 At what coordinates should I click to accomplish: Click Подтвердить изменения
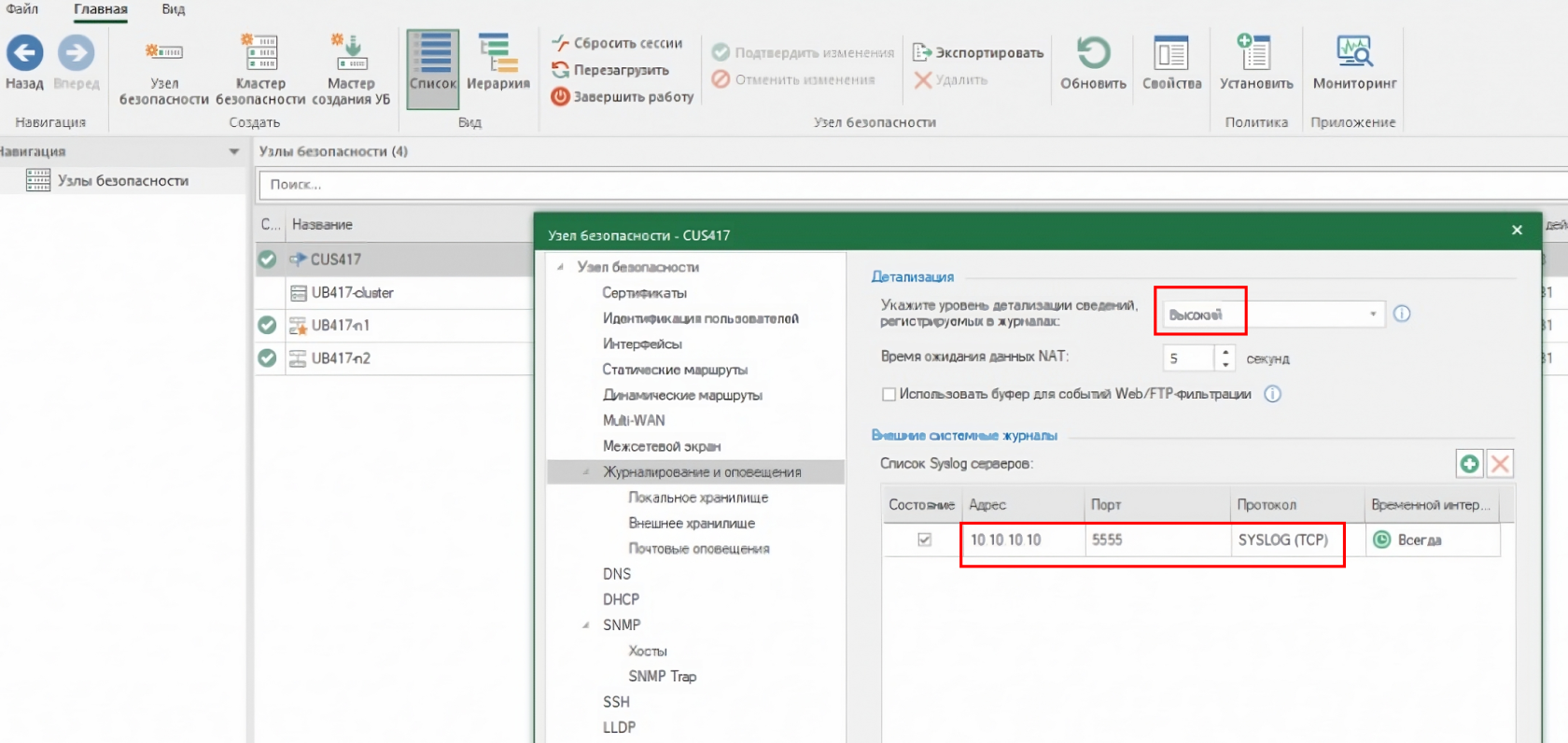[803, 52]
